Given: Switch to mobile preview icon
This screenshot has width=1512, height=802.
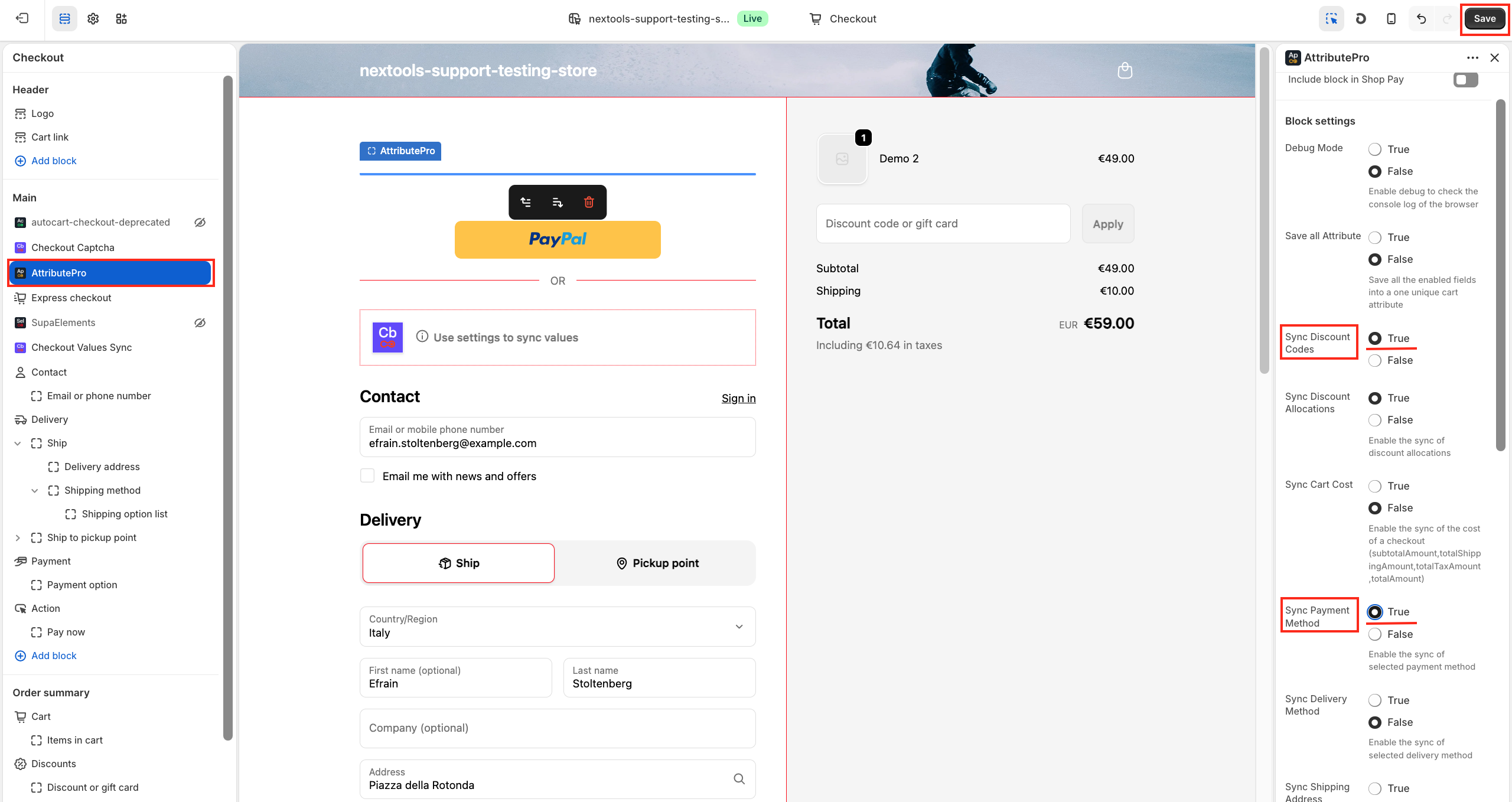Looking at the screenshot, I should (1391, 19).
